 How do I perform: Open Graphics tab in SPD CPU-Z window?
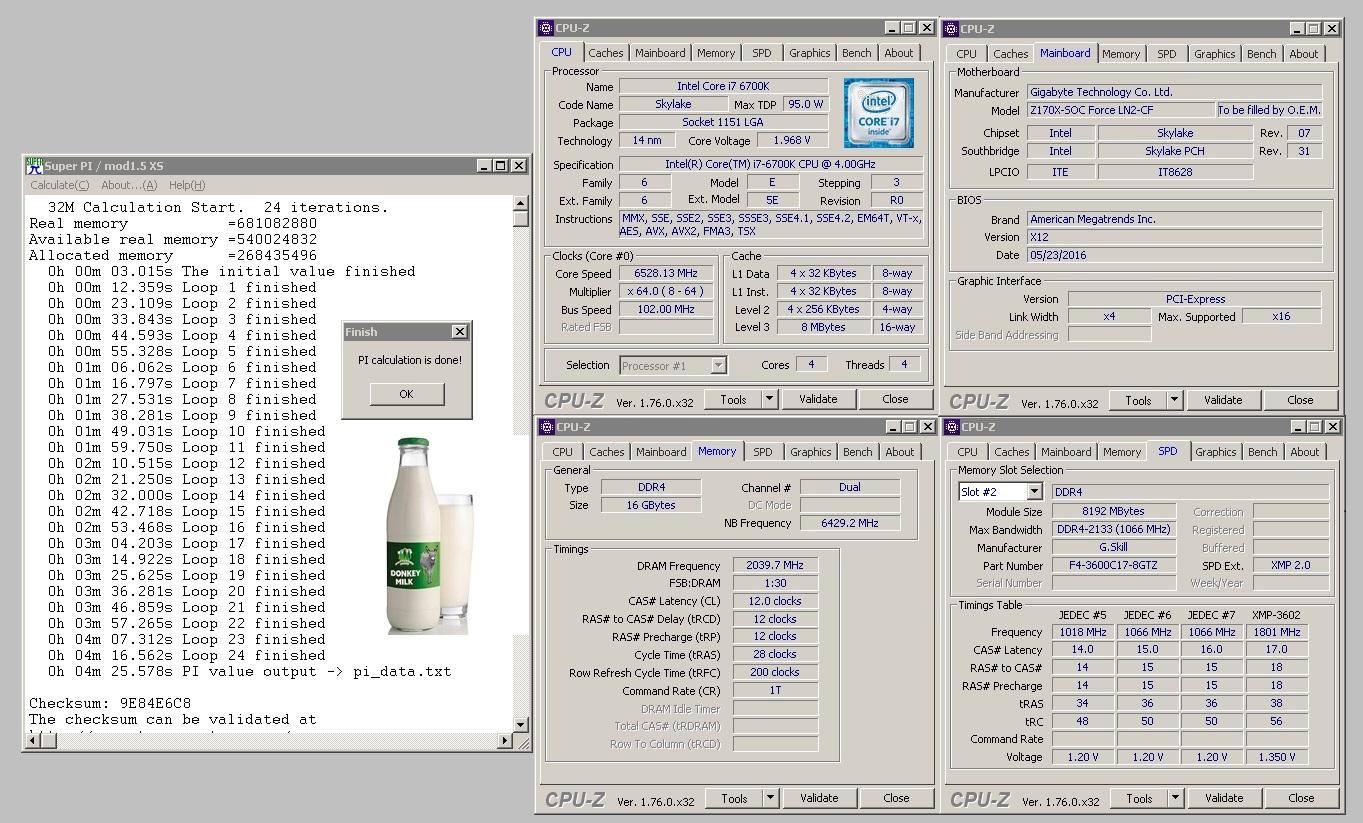click(x=1215, y=452)
